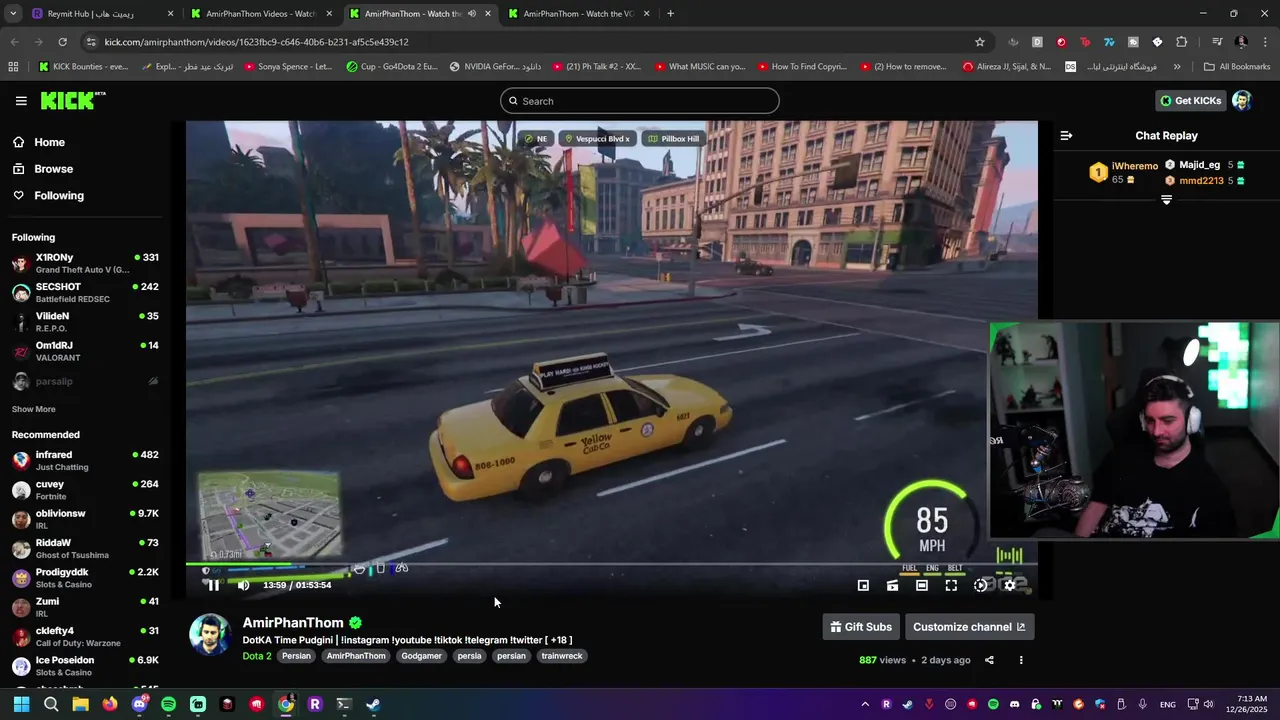The width and height of the screenshot is (1280, 720).
Task: Focus the Kick search box
Action: point(640,101)
